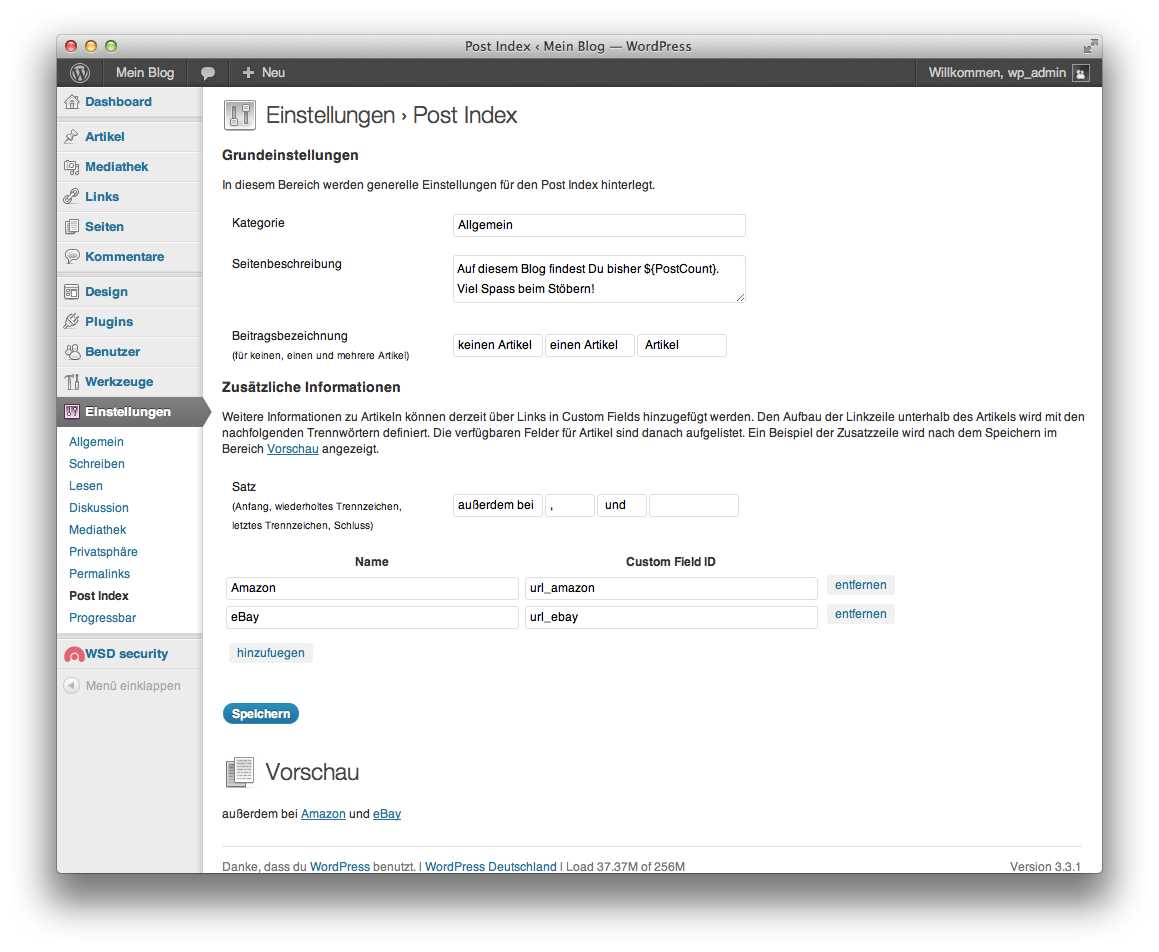Open the Kommentare menu

click(x=125, y=256)
